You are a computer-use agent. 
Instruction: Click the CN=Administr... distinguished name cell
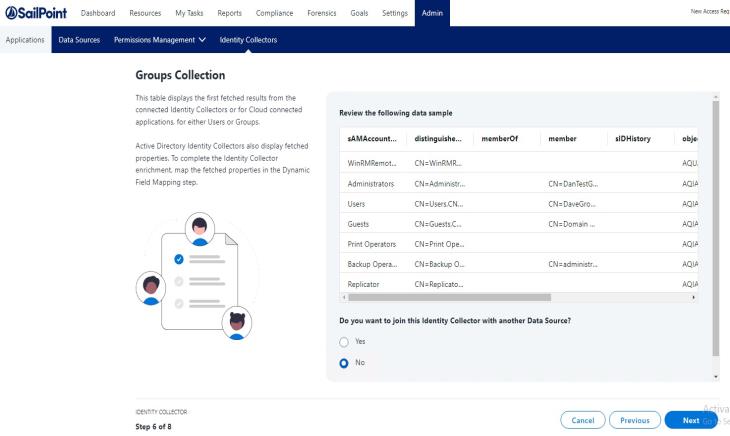tap(439, 184)
